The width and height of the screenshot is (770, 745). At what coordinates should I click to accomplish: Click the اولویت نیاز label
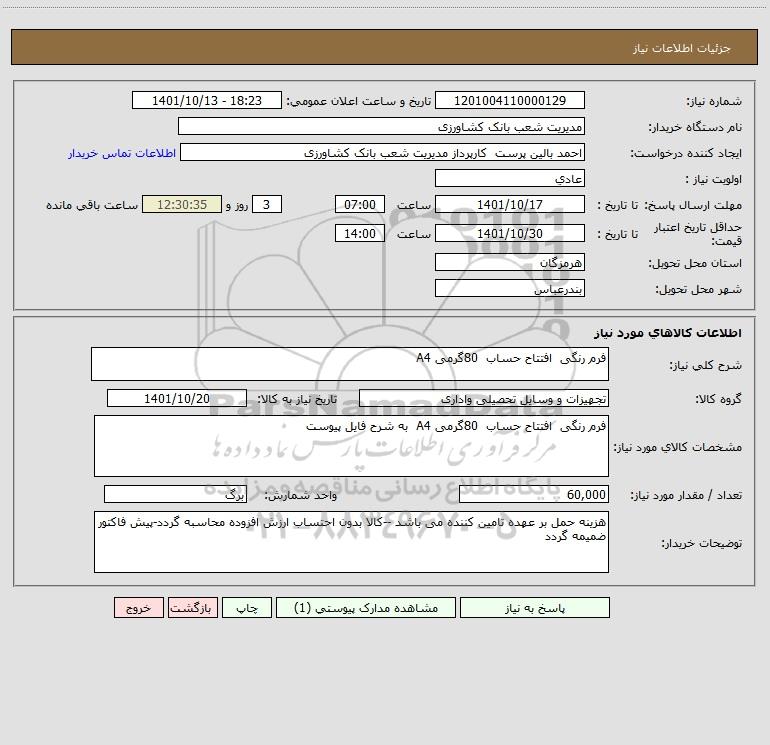[714, 179]
